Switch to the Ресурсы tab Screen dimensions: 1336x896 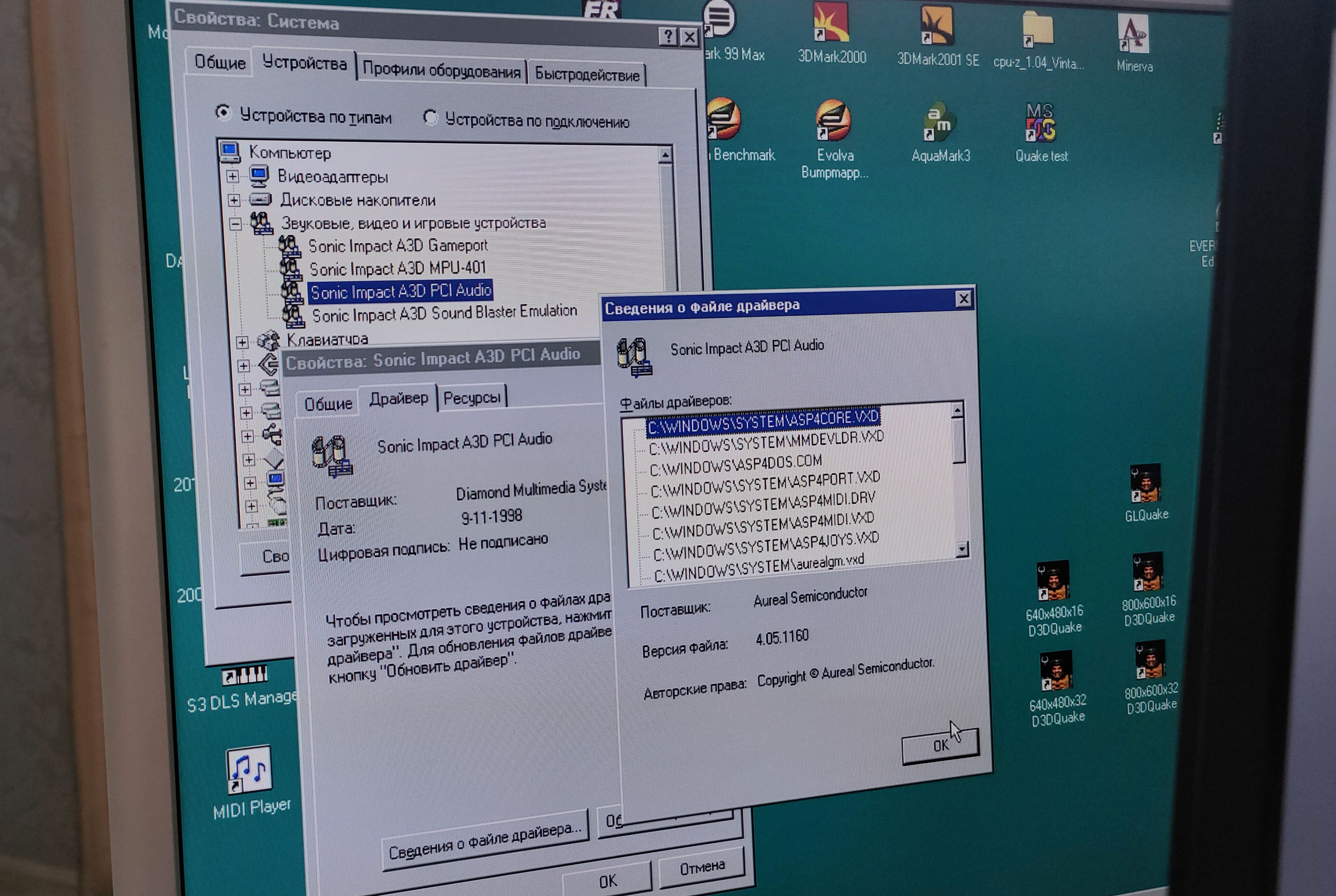click(471, 398)
